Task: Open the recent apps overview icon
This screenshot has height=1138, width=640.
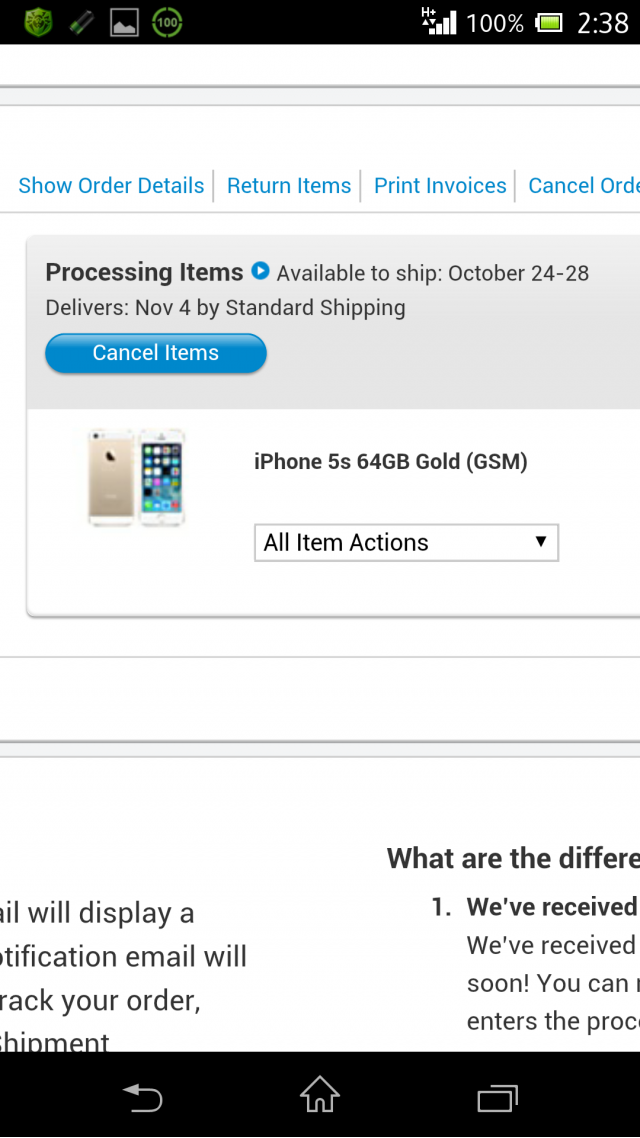Action: [x=497, y=1097]
